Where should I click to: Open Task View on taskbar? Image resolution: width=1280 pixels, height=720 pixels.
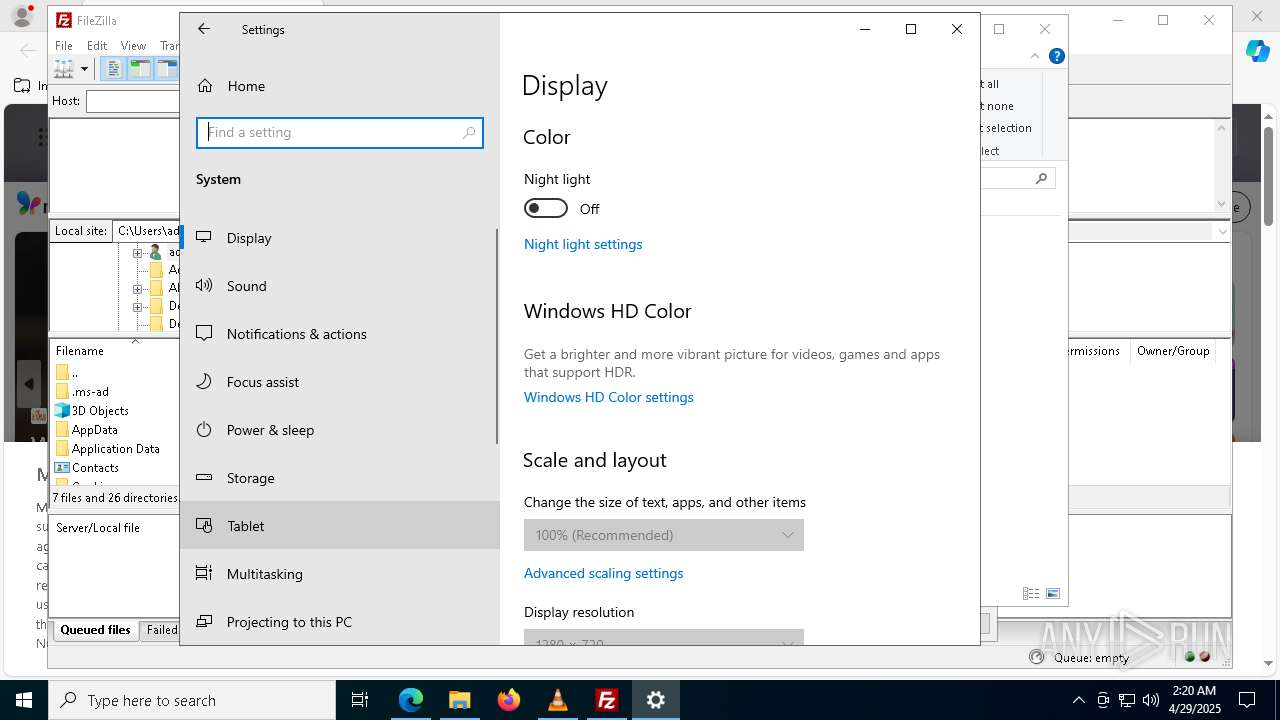click(x=360, y=700)
